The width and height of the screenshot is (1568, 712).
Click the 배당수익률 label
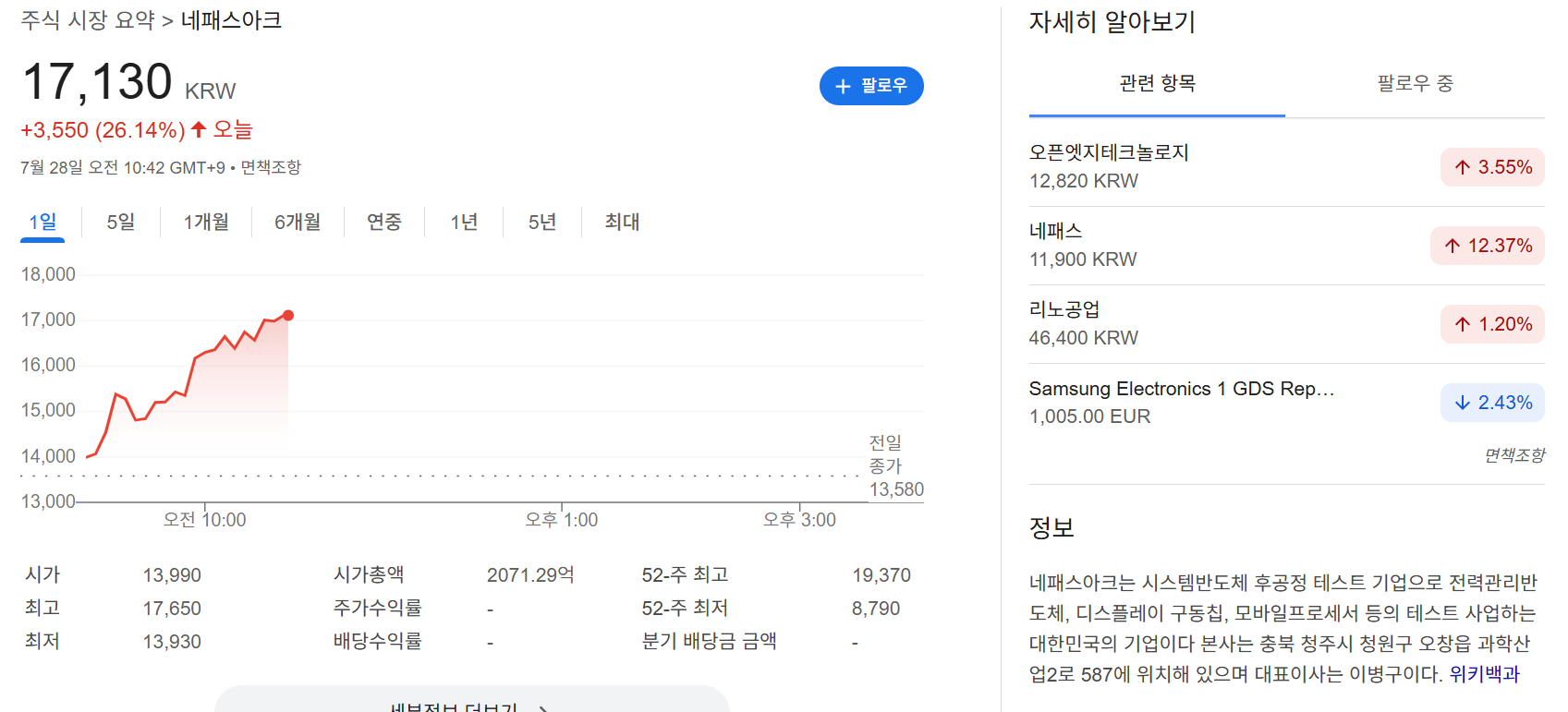[378, 642]
